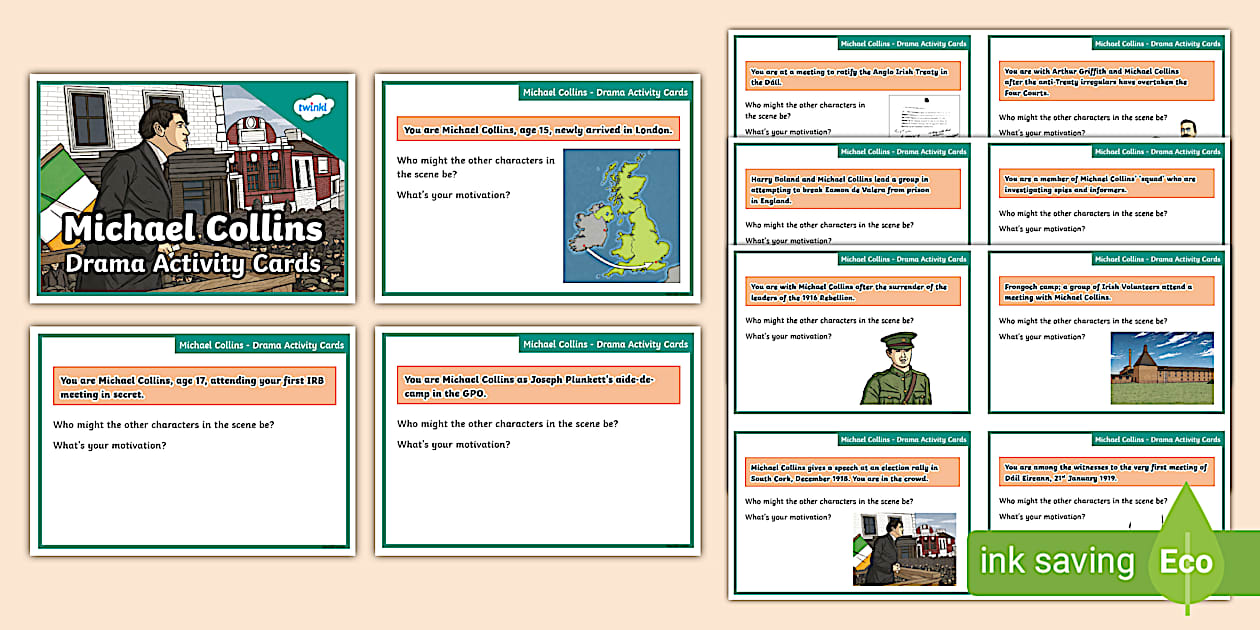1260x630 pixels.
Task: Select the 'first IRB meeting in secret' prompt
Action: point(194,386)
